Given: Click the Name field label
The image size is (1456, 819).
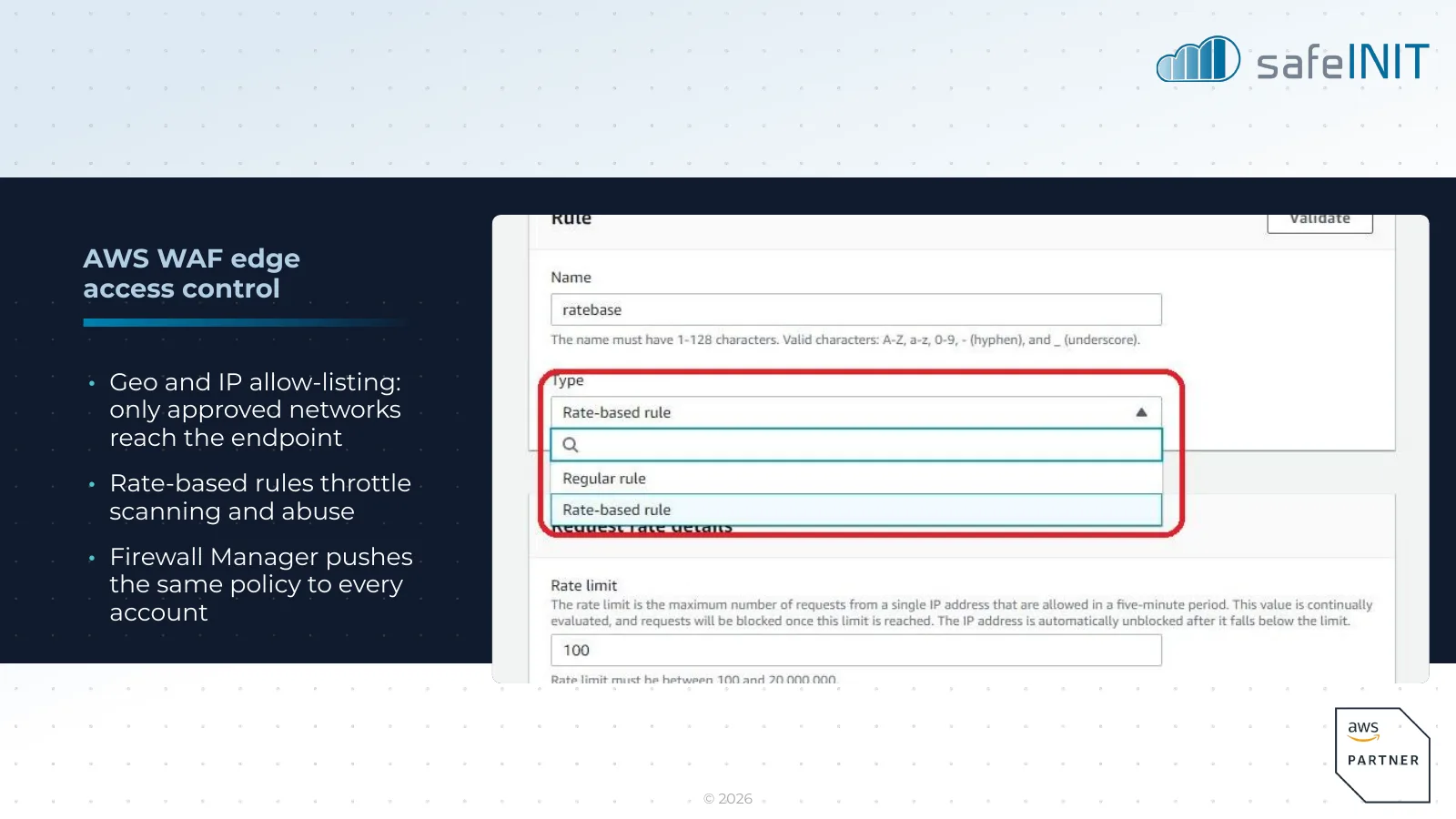Looking at the screenshot, I should point(571,278).
